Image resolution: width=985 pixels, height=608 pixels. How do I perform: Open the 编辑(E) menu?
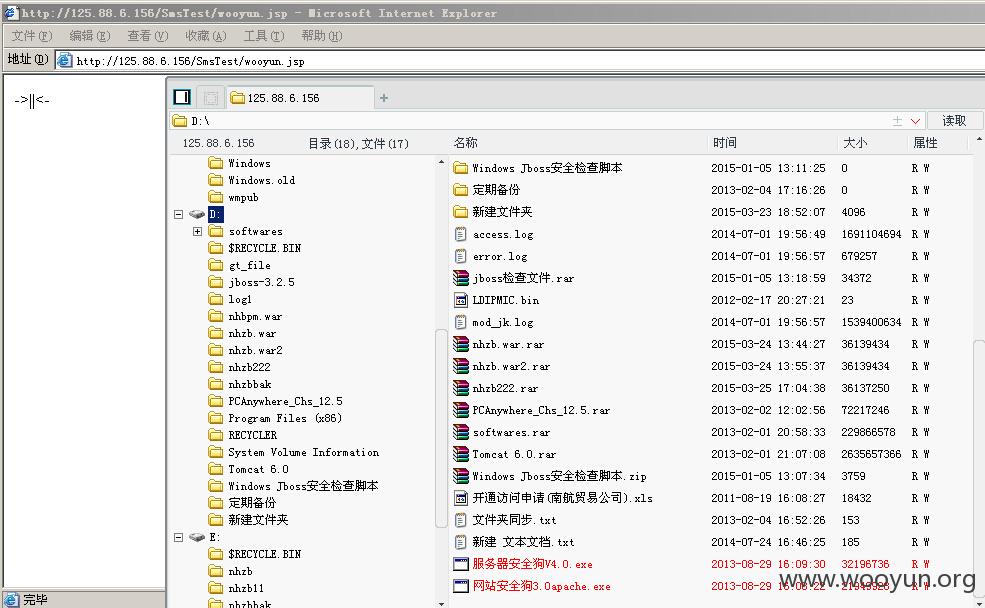click(90, 36)
